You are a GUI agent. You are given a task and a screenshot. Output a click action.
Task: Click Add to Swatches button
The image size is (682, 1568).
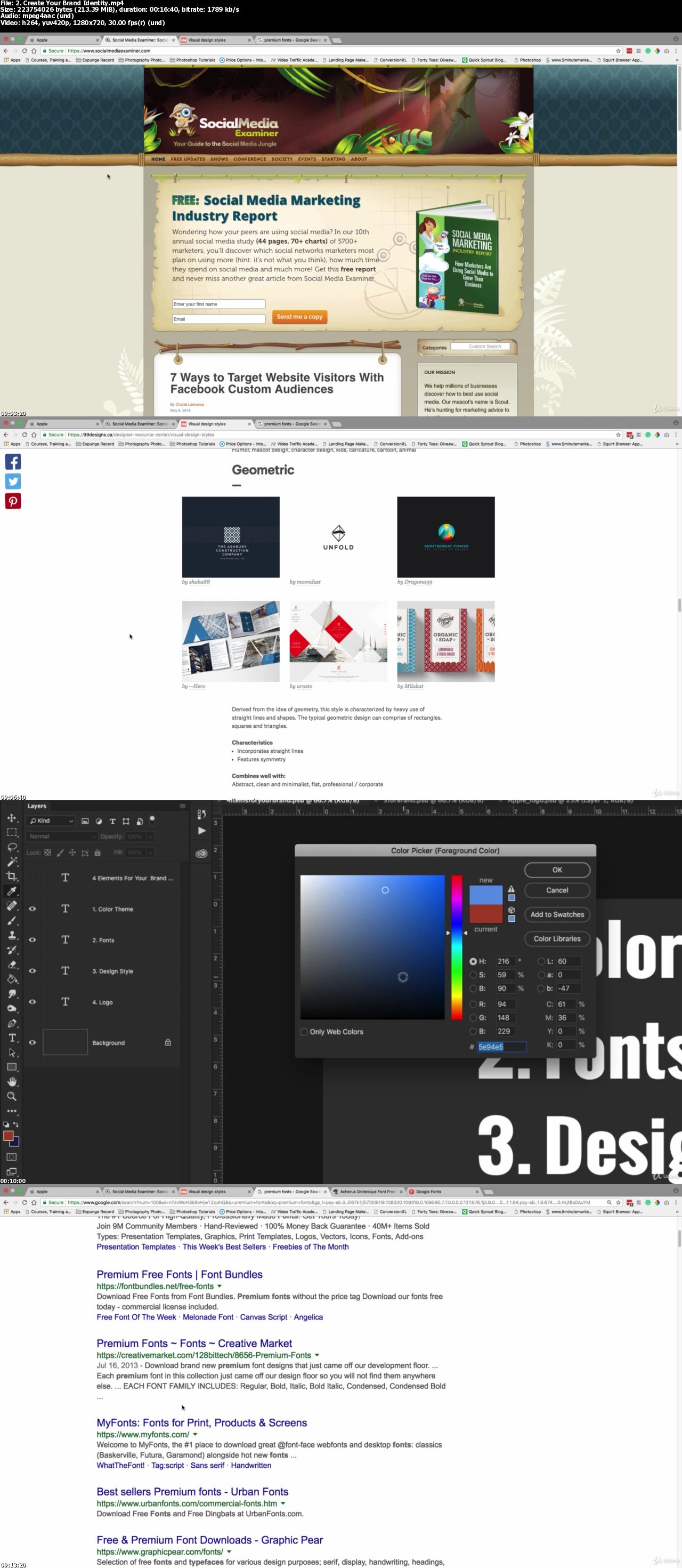pos(557,914)
